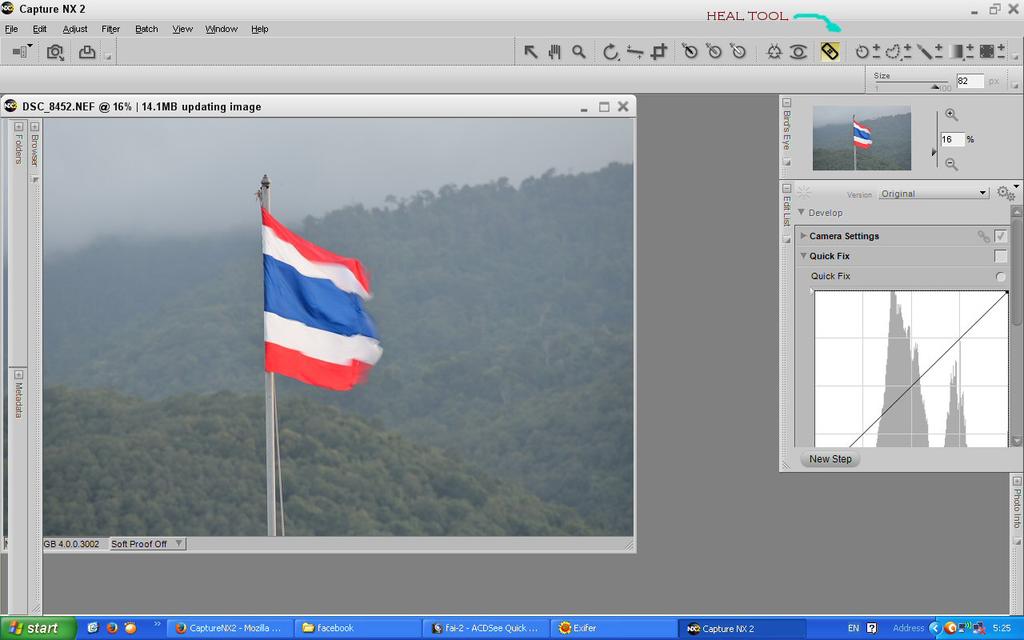
Task: Choose the Zoom magnifier tool in toolbar
Action: click(x=579, y=52)
